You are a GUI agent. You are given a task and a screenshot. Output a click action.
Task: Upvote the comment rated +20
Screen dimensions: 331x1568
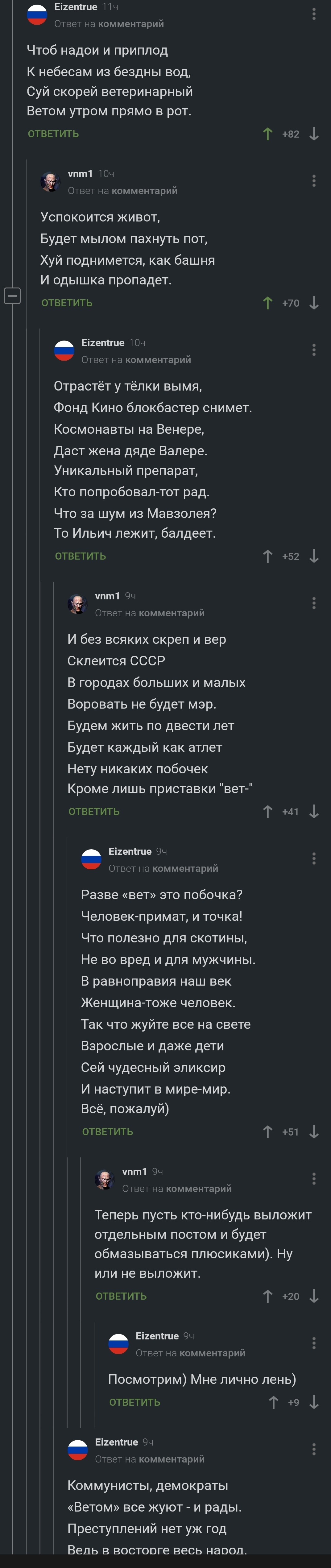[x=267, y=1296]
